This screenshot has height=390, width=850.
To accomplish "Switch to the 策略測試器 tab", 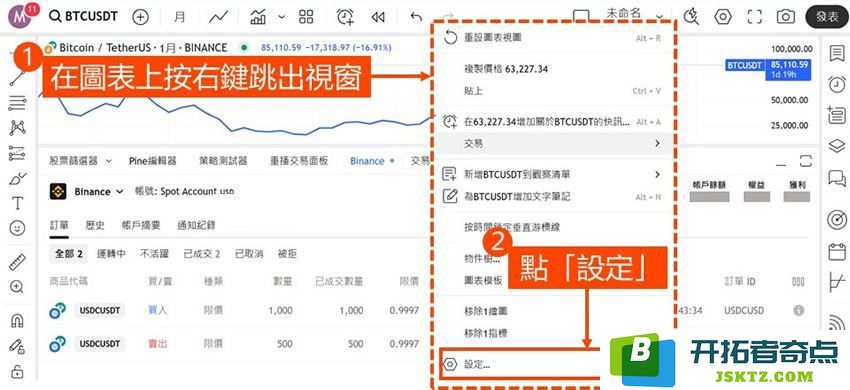I will pos(223,161).
